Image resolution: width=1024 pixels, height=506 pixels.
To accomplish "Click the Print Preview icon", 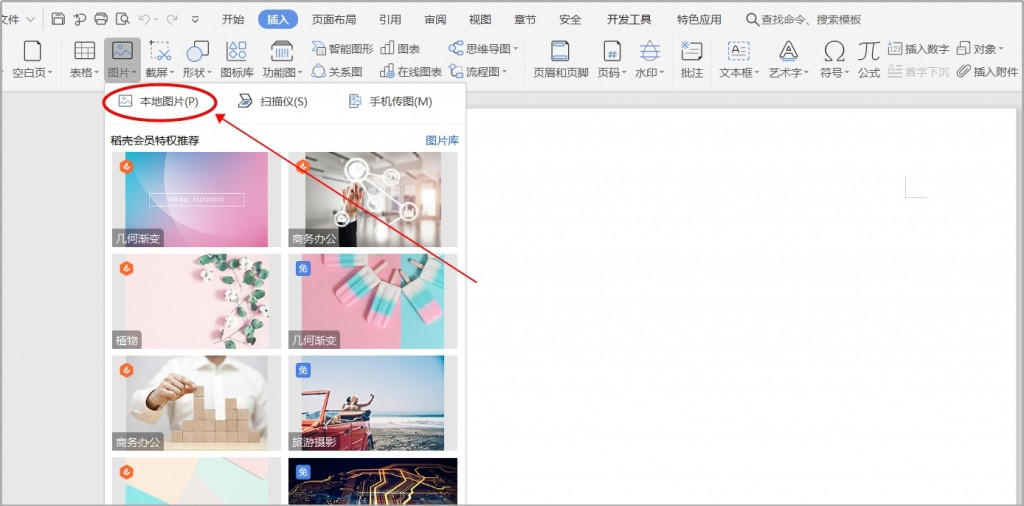I will pyautogui.click(x=122, y=19).
